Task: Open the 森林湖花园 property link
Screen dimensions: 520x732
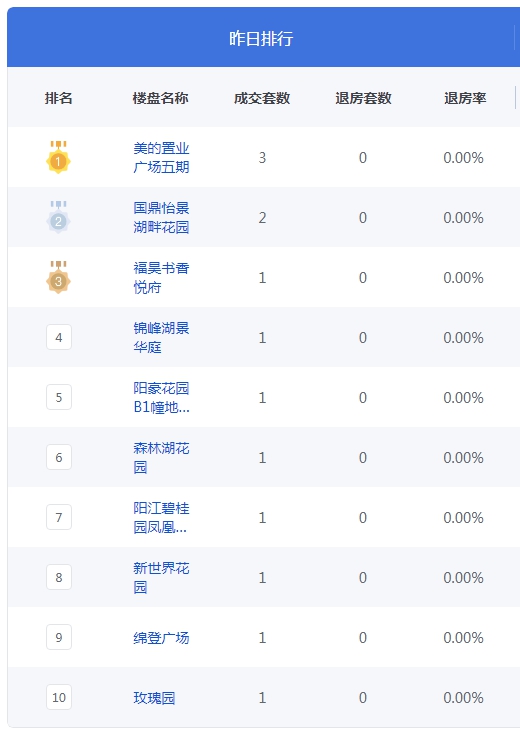Action: 161,458
